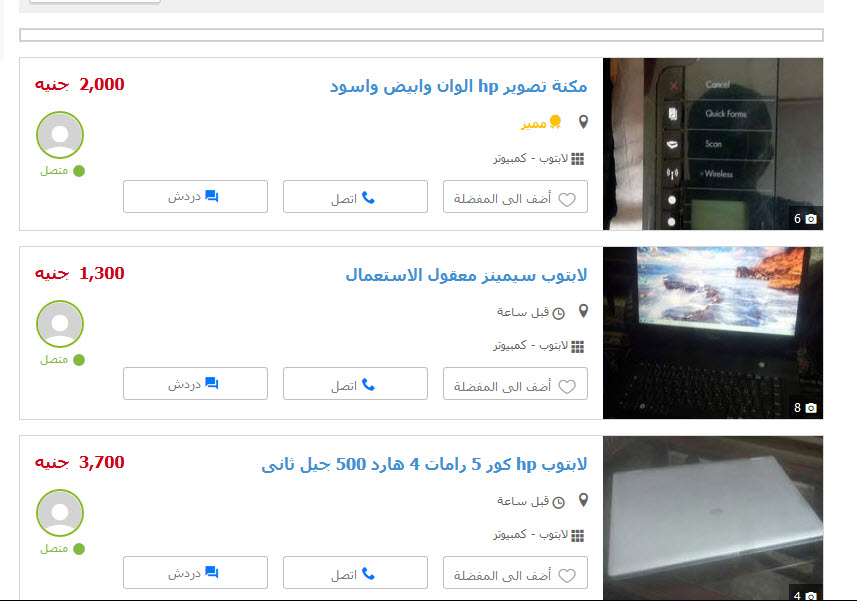
Task: Click the 2,000 جنيه price
Action: [x=80, y=85]
